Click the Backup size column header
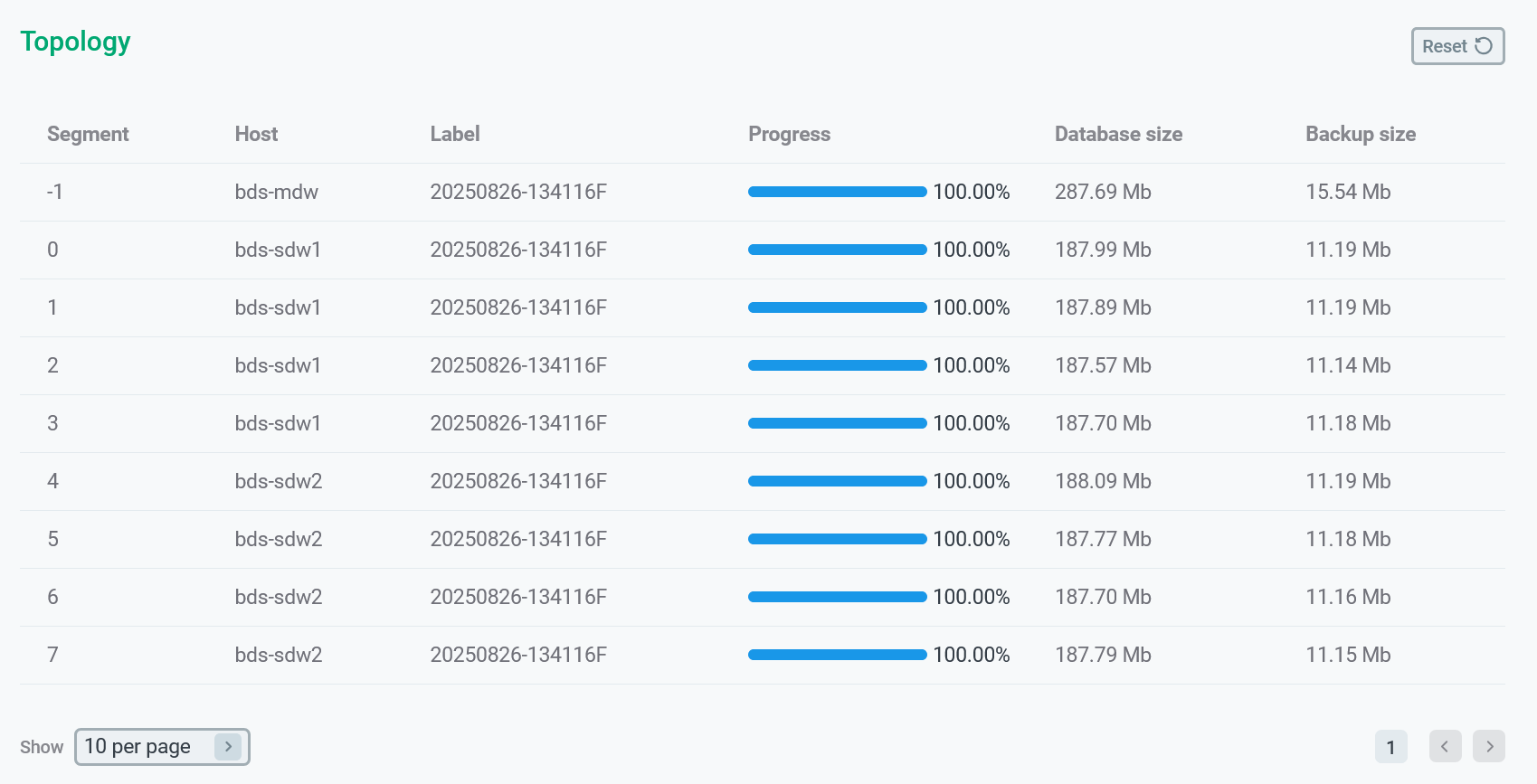Screen dimensions: 1537x784 (1360, 134)
